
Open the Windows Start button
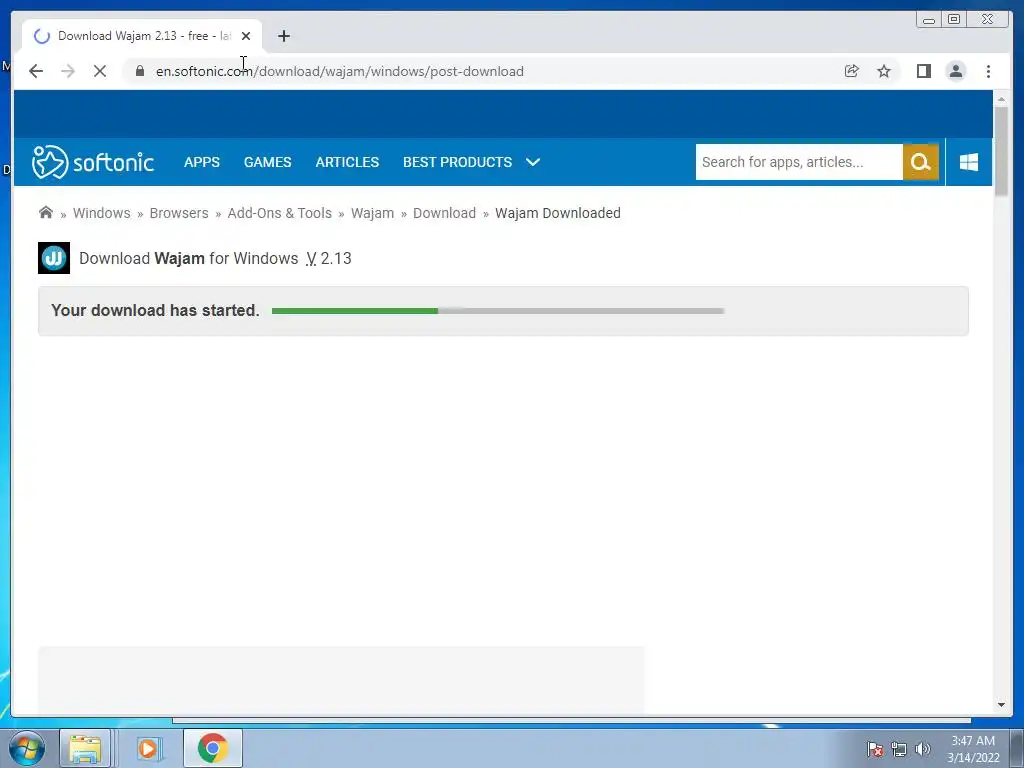(26, 748)
